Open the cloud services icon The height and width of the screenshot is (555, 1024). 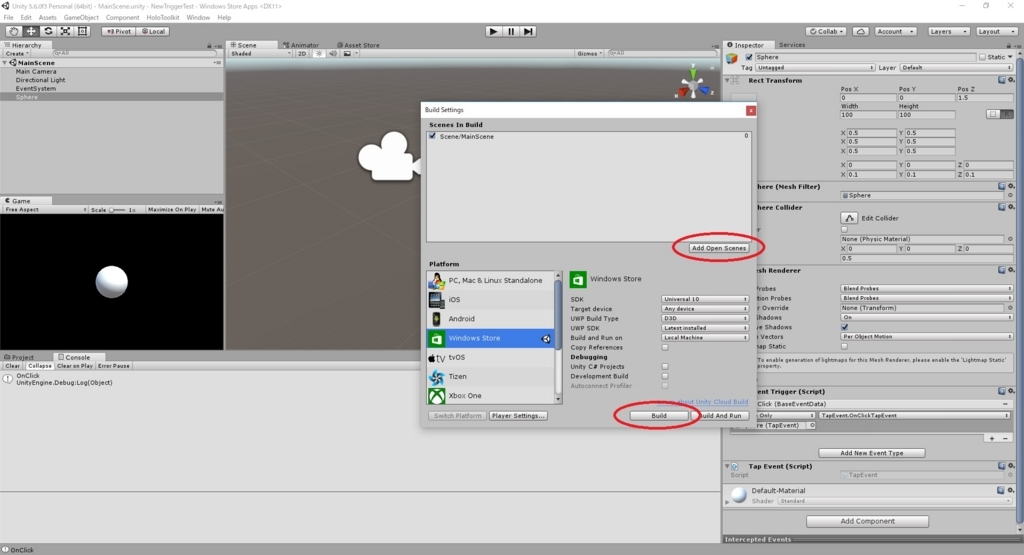(861, 31)
